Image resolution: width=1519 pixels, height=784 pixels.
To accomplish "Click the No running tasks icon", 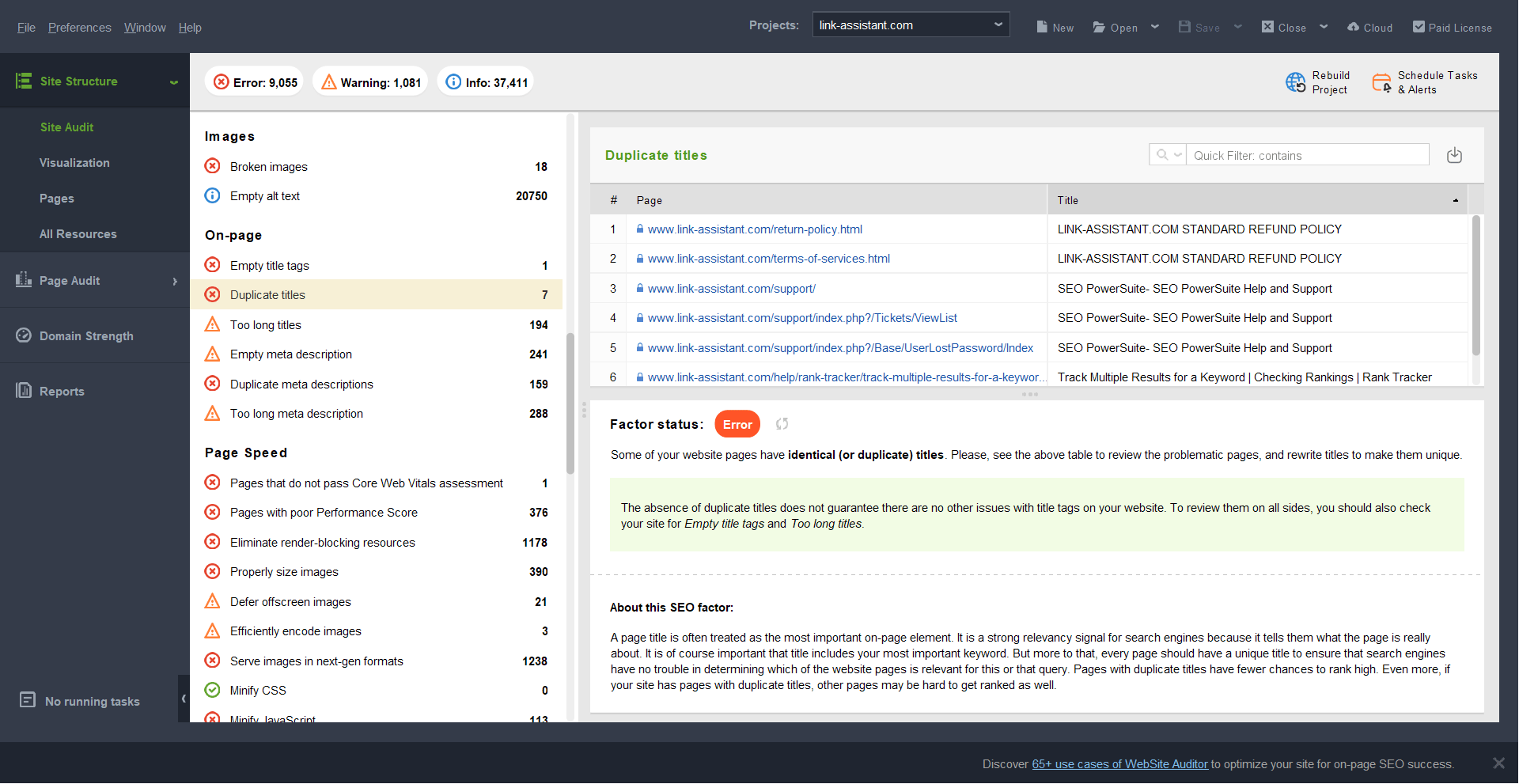I will pyautogui.click(x=28, y=700).
